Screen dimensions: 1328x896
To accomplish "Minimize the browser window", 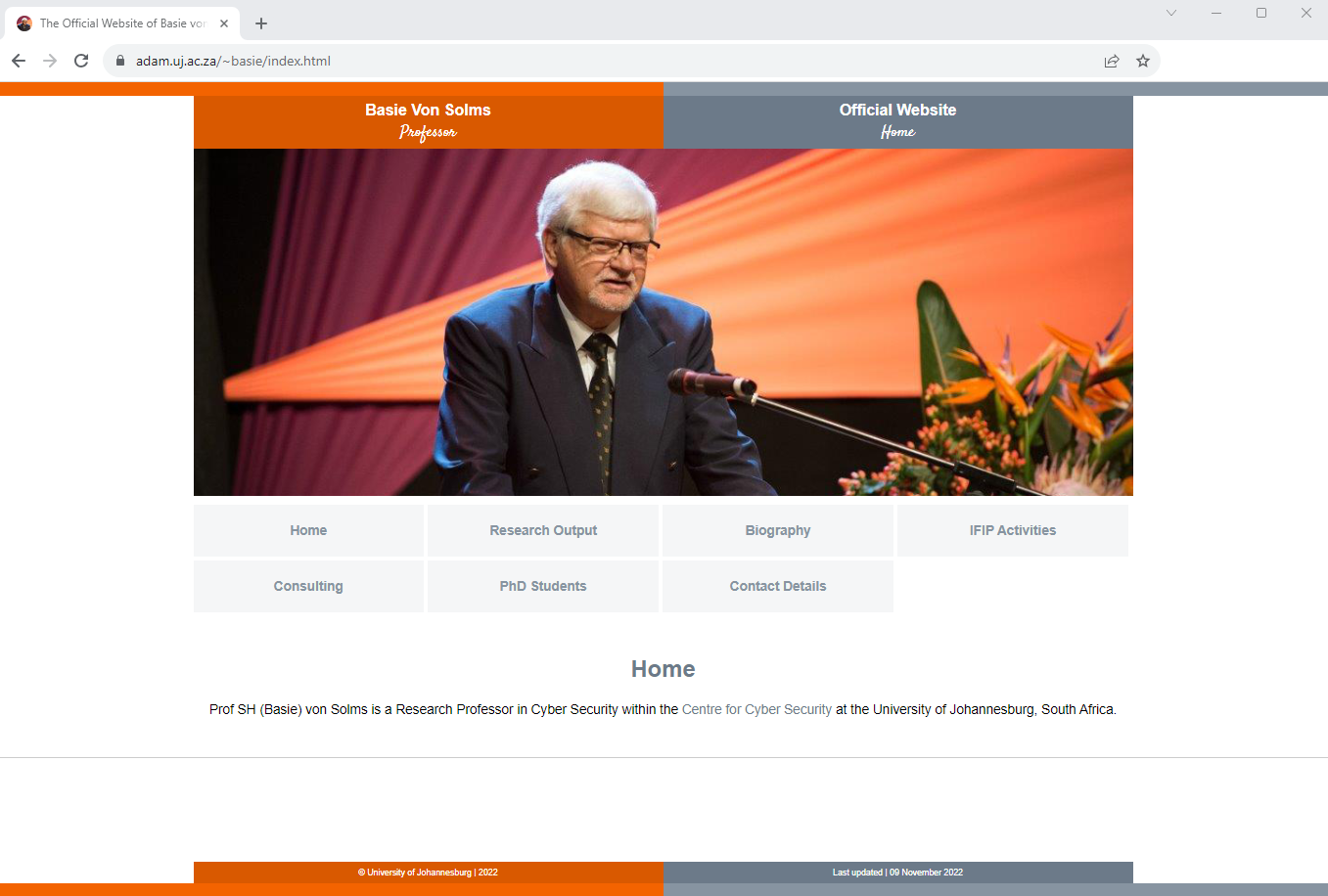I will 1216,13.
